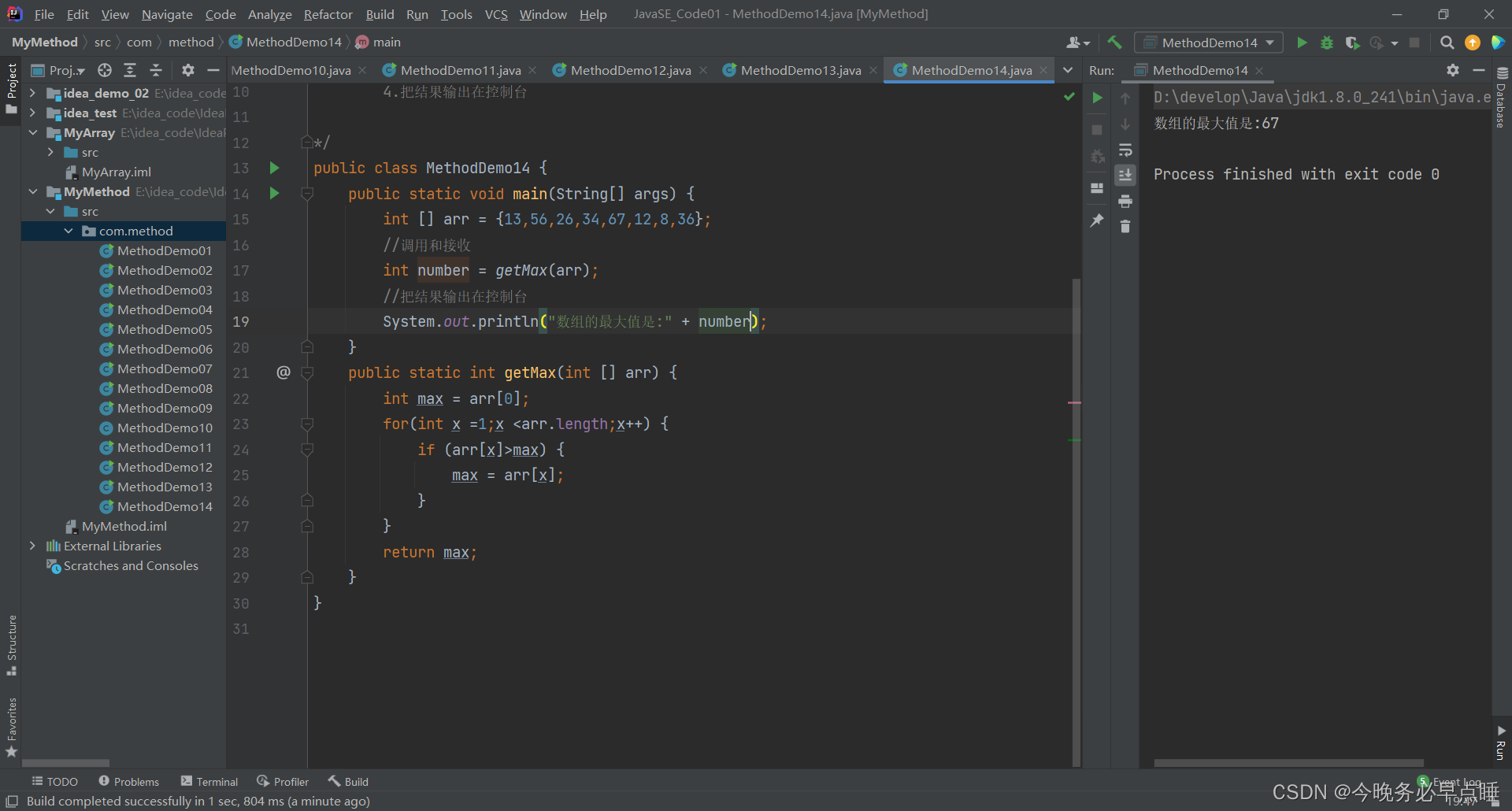Show hidden editor tabs dropdown arrow
The width and height of the screenshot is (1512, 811).
pos(1068,70)
